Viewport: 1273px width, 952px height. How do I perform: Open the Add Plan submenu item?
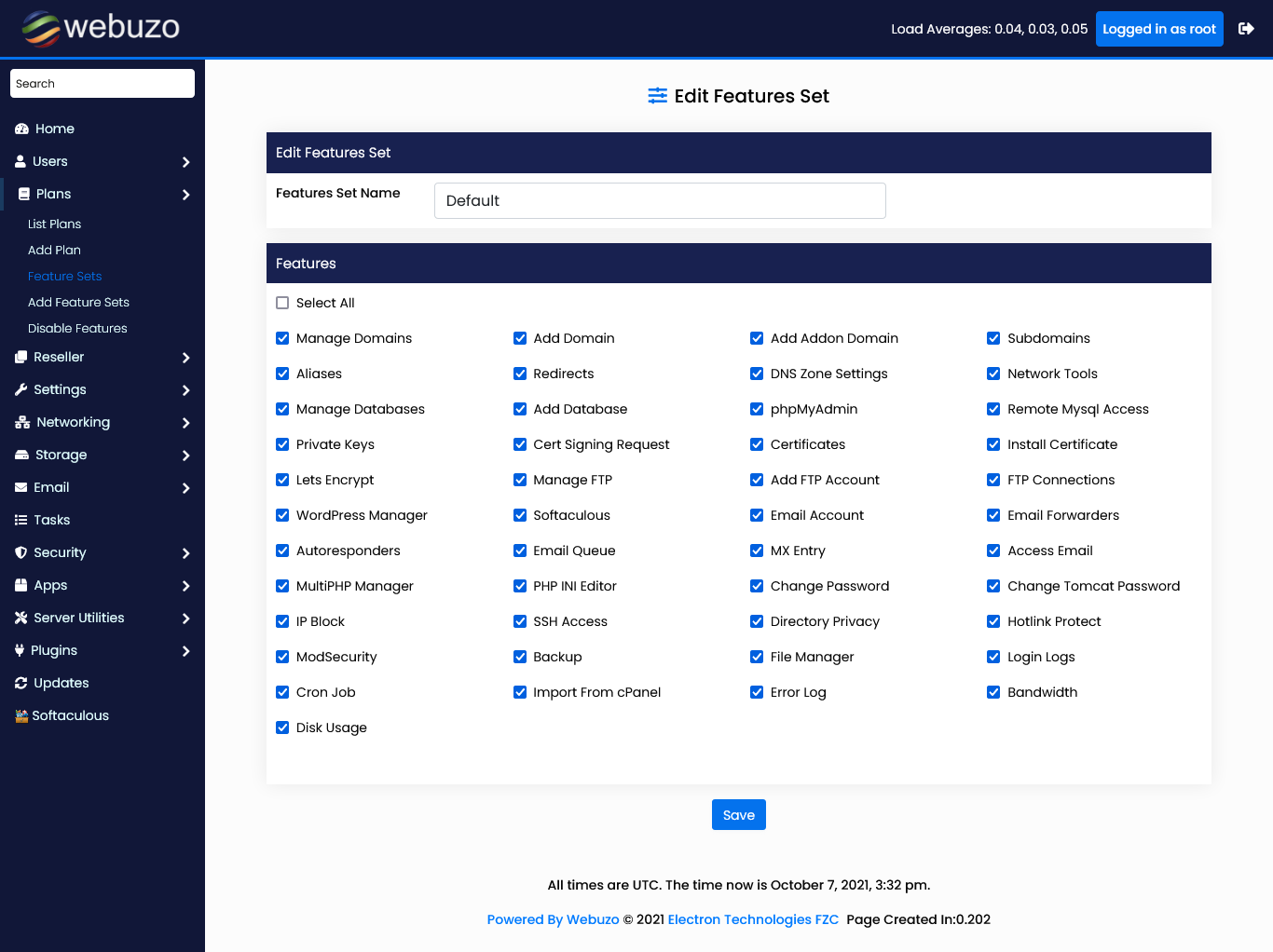click(x=54, y=251)
